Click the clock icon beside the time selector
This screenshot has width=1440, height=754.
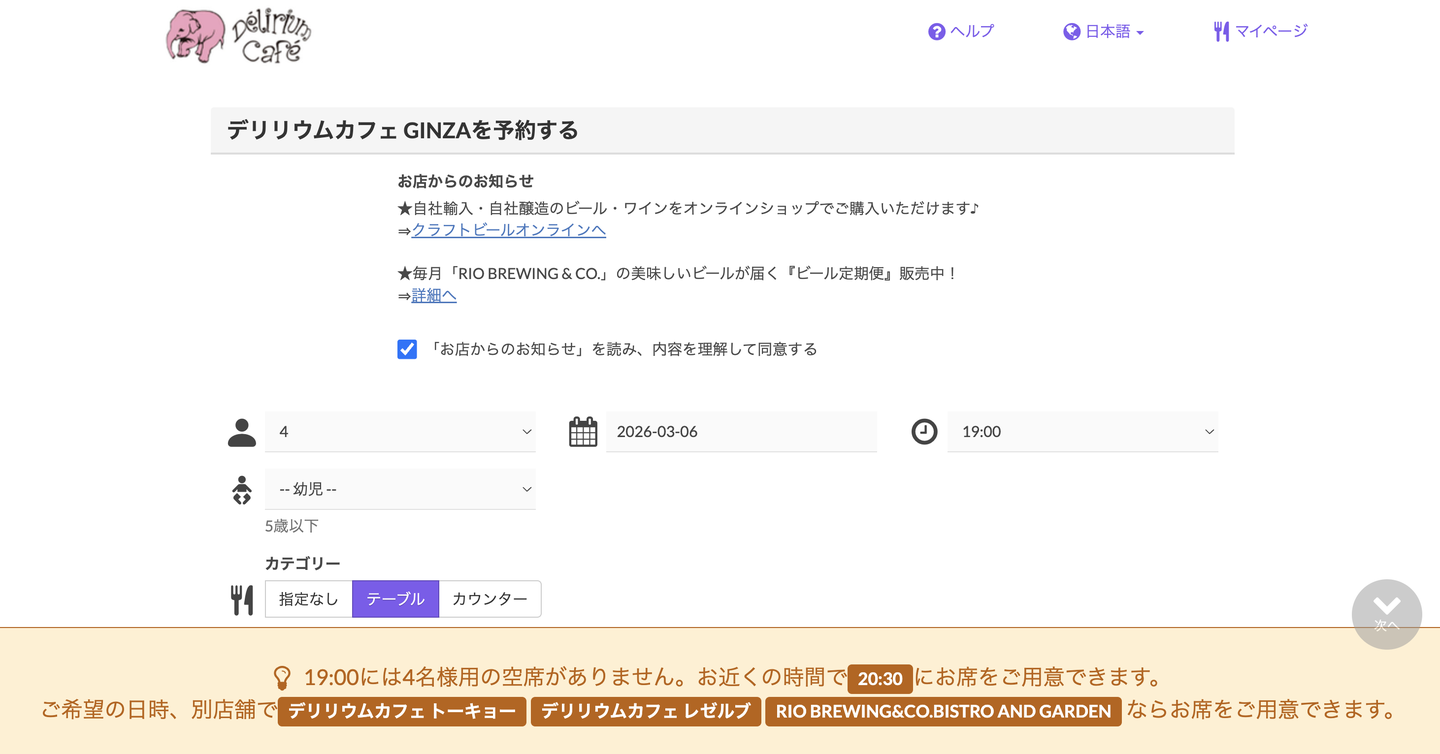[x=924, y=431]
